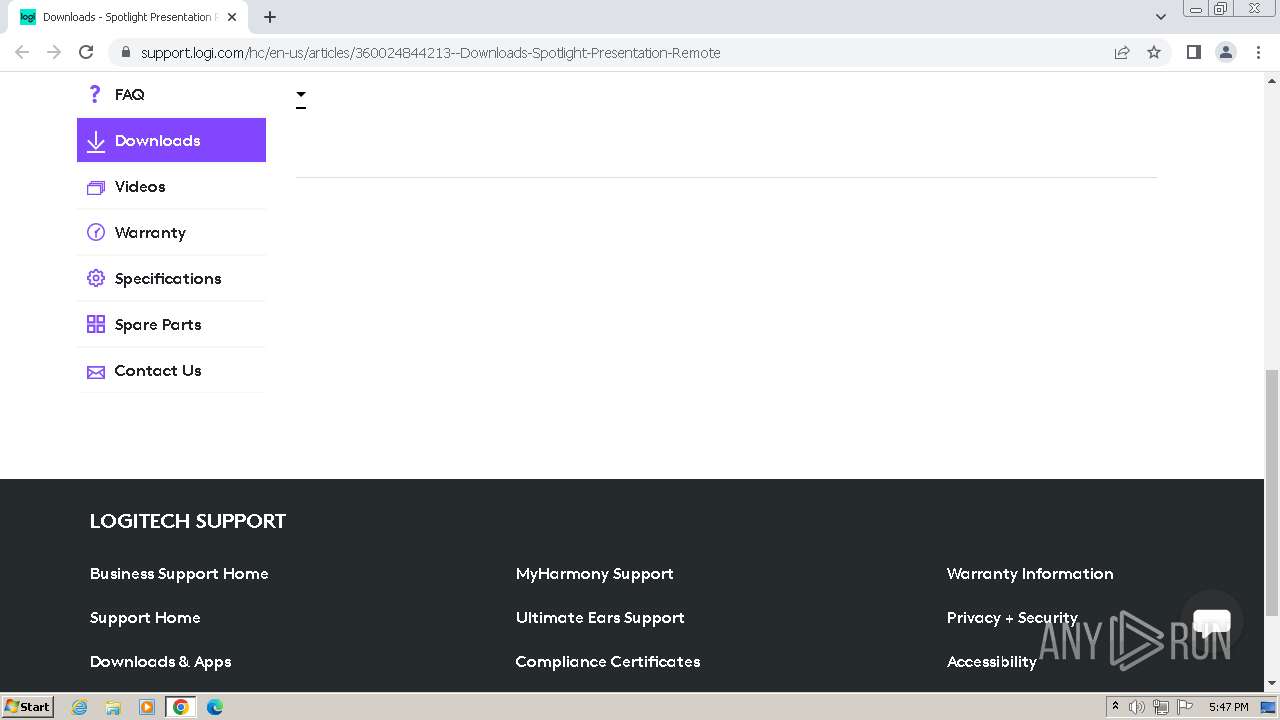Expand the small dropdown arrow at the top of the content area
Screen dimensions: 1280x720
tap(301, 95)
